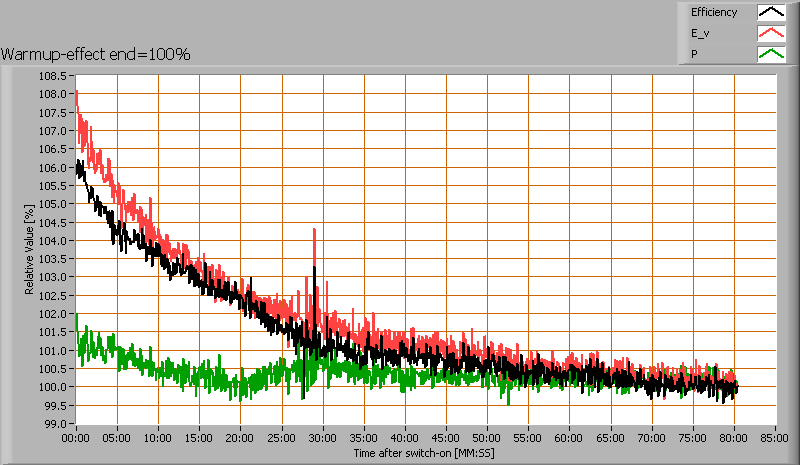
Task: Click the 108.5 Y-axis maximum value
Action: click(x=53, y=76)
